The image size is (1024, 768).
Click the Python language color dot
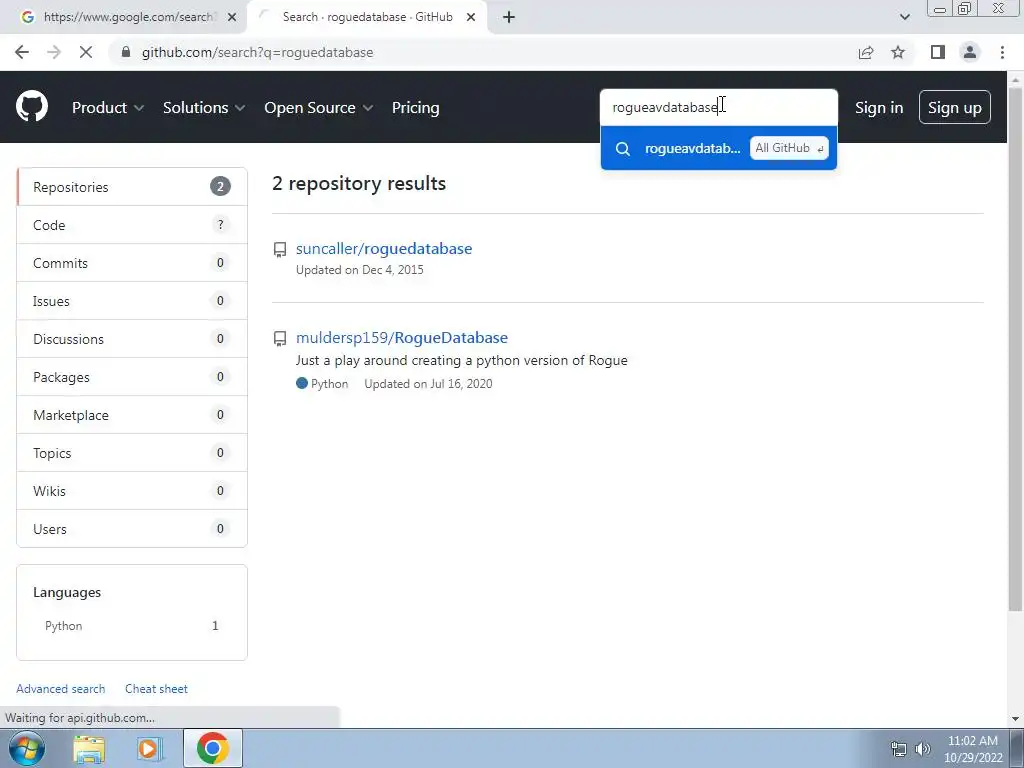[x=302, y=383]
